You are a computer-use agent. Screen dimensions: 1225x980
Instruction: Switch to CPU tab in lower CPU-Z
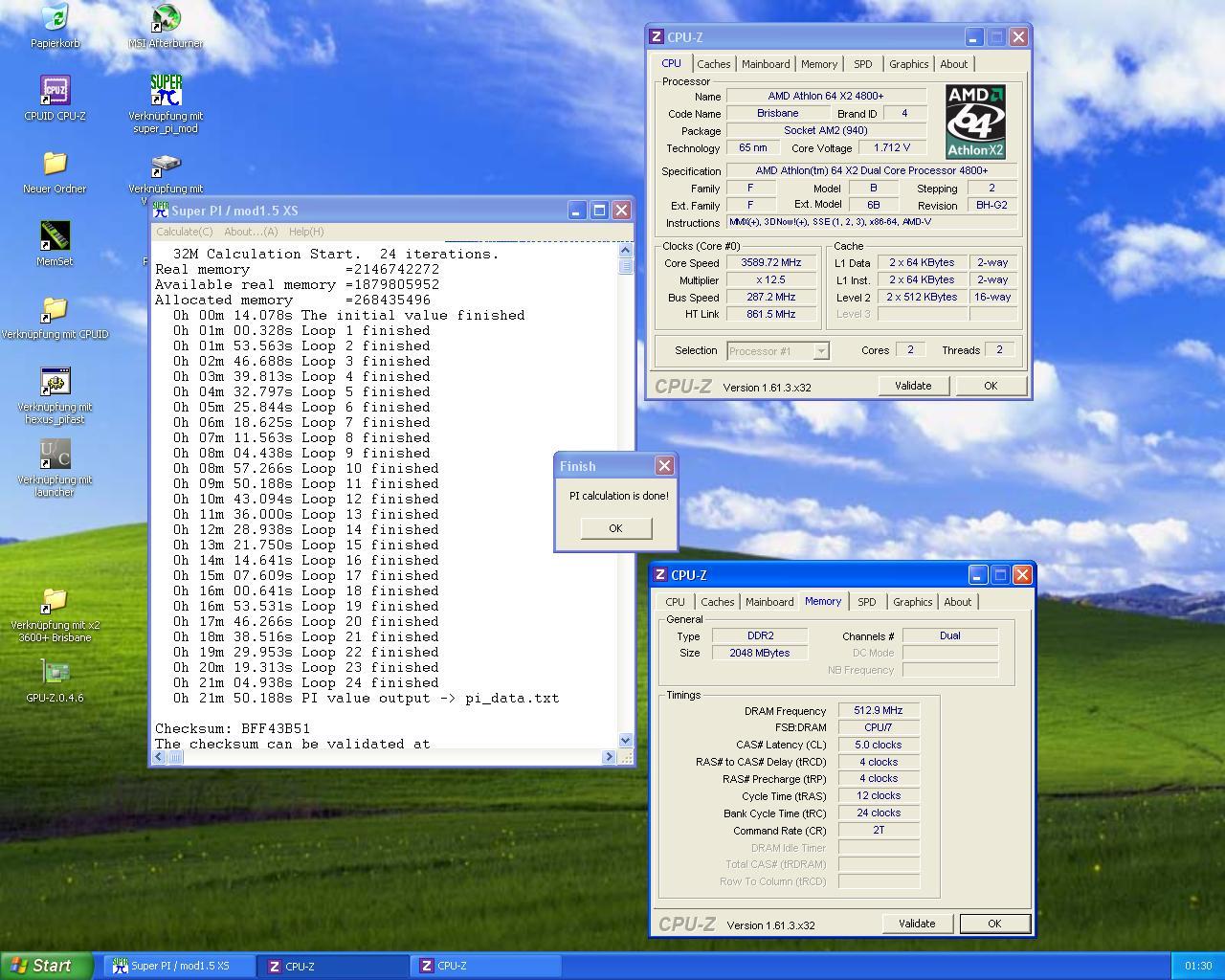pyautogui.click(x=676, y=602)
